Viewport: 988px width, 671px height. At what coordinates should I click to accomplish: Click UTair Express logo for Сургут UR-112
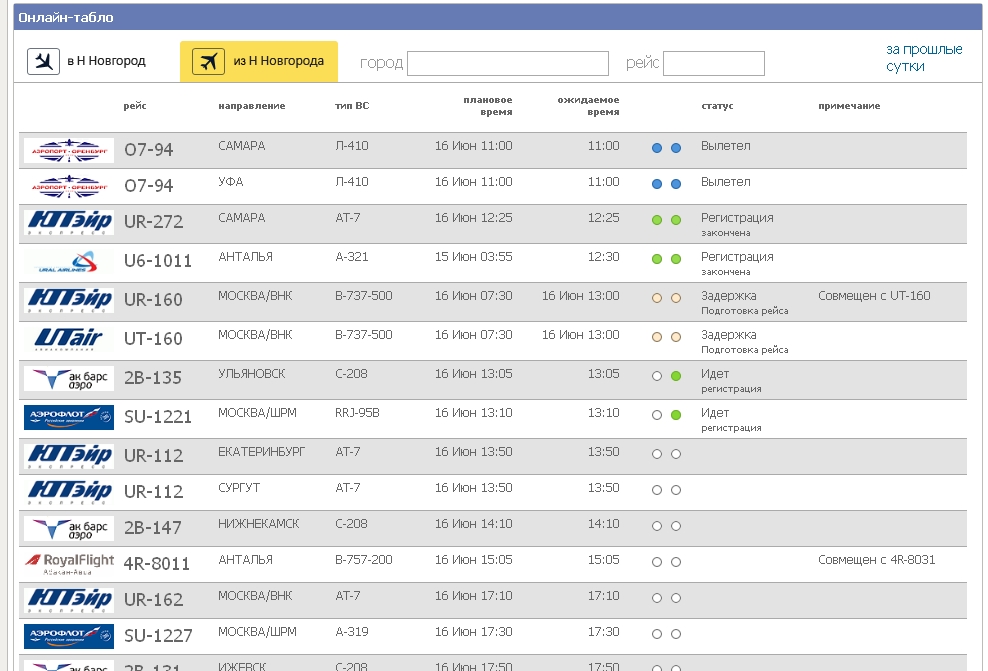click(x=69, y=492)
